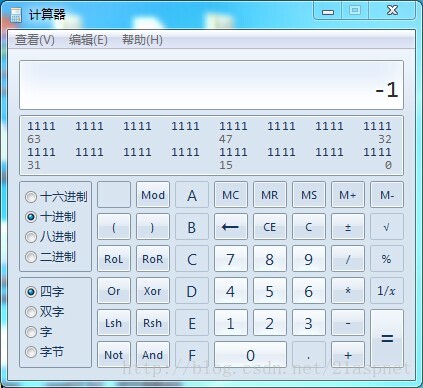Click the number 0 key
The height and width of the screenshot is (388, 423).
coord(250,355)
